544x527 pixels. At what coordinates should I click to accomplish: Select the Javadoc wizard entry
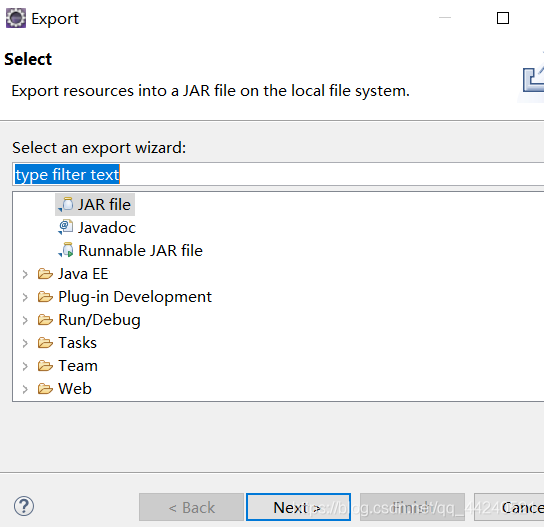[97, 228]
